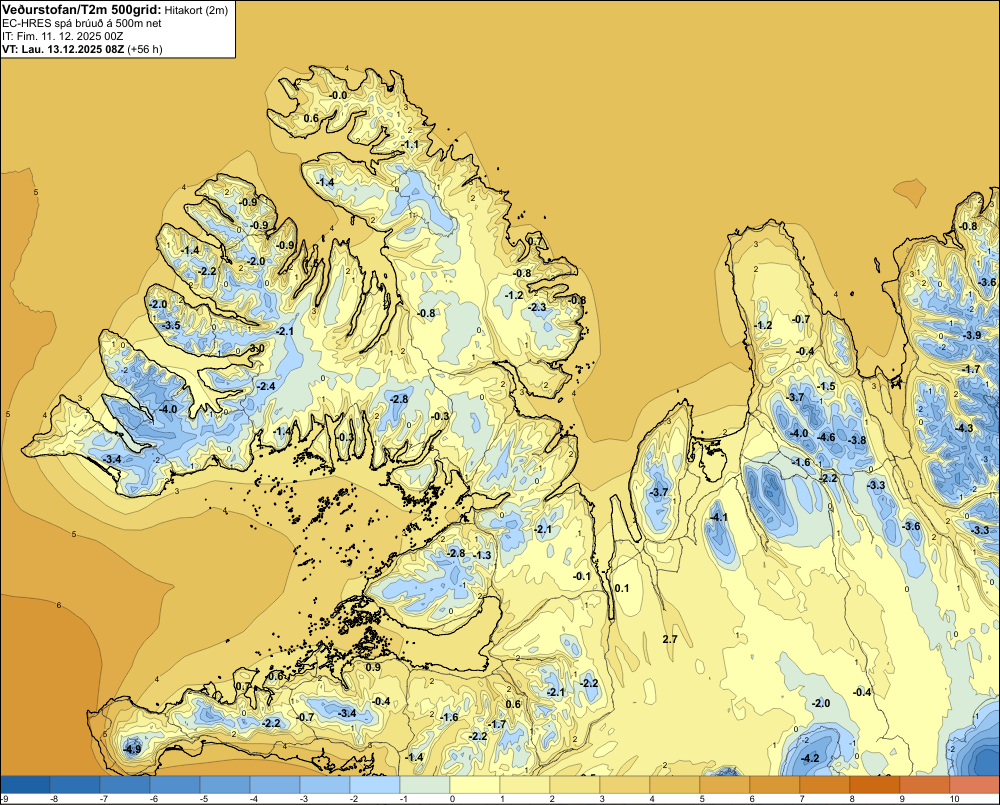
Task: Click the '0.1' temperature value
Action: 621,588
